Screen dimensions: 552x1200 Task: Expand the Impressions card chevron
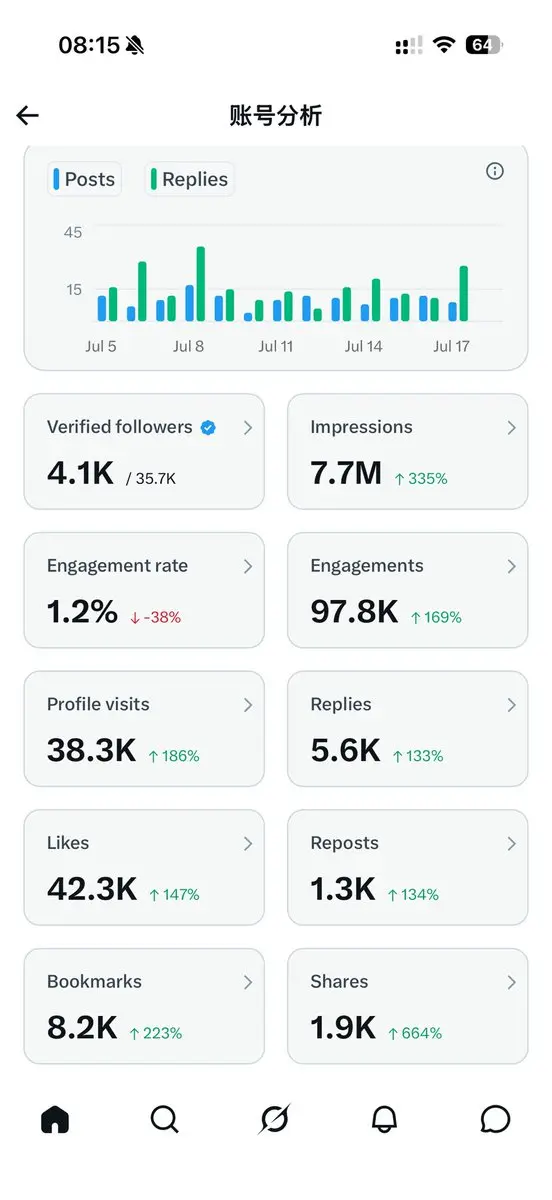click(x=512, y=427)
